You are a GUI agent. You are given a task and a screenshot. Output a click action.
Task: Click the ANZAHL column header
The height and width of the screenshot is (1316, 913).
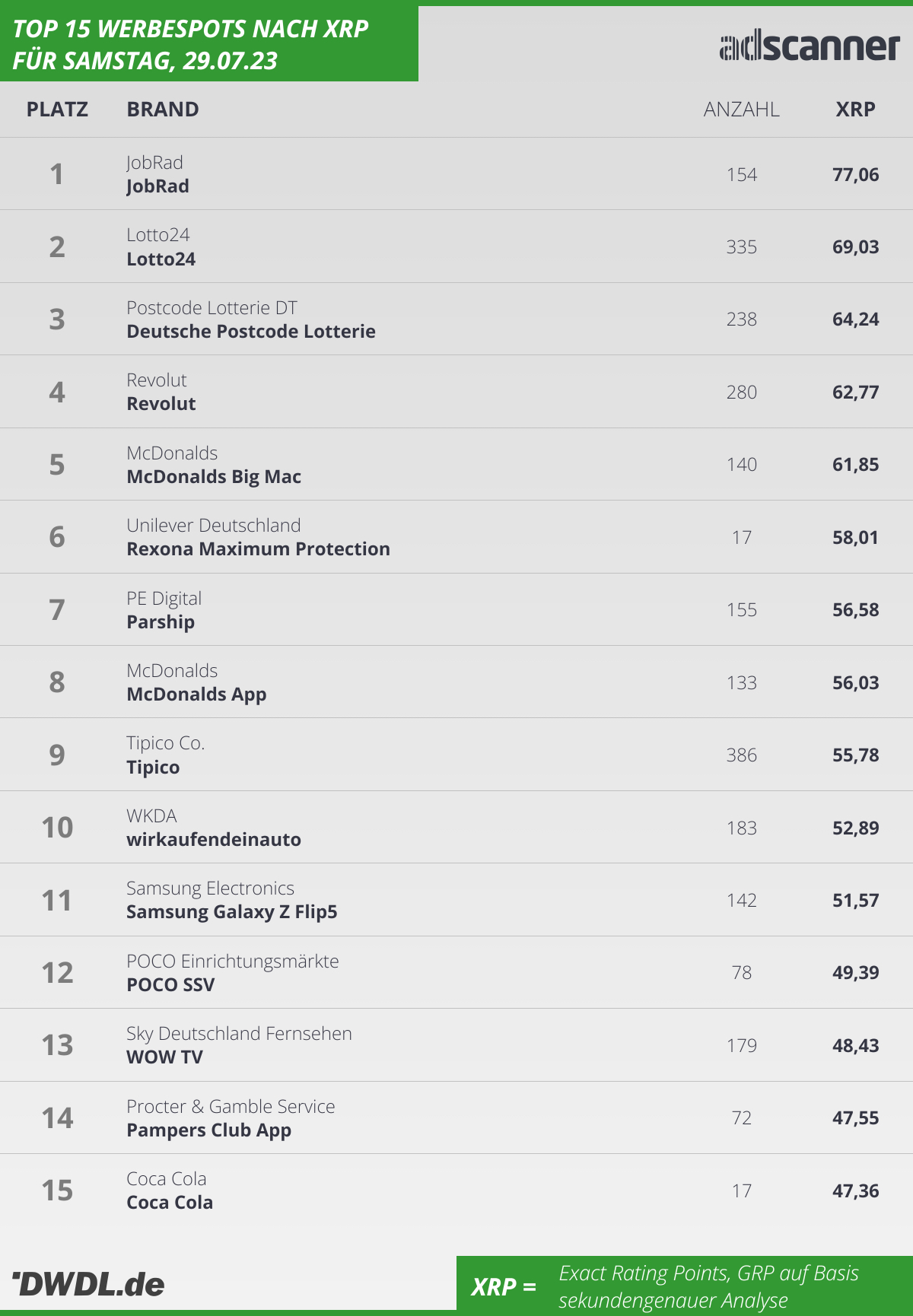tap(741, 110)
